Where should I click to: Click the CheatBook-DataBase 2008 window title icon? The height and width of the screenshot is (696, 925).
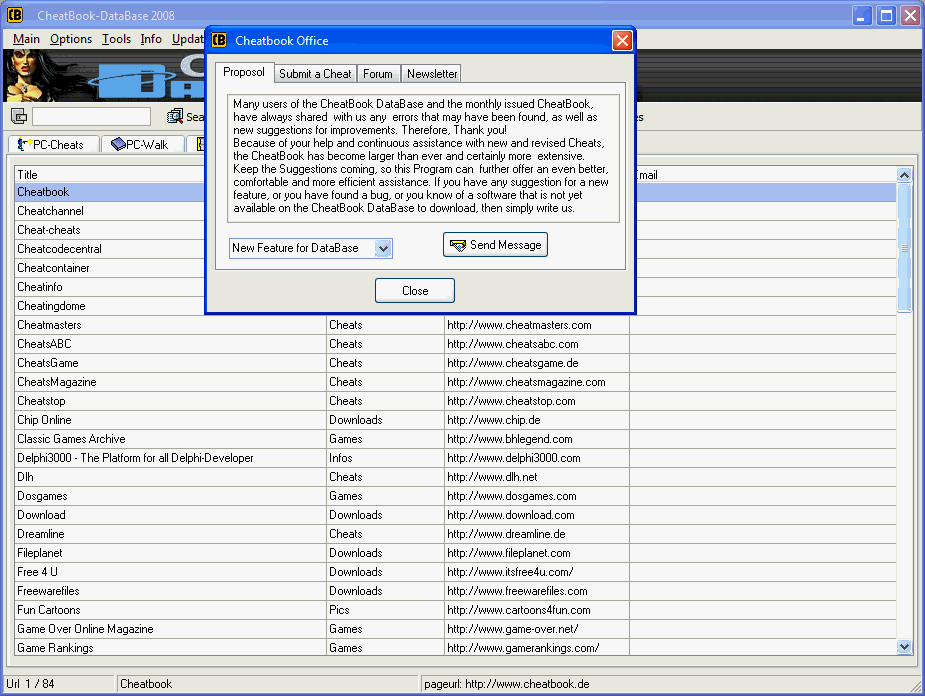click(15, 16)
